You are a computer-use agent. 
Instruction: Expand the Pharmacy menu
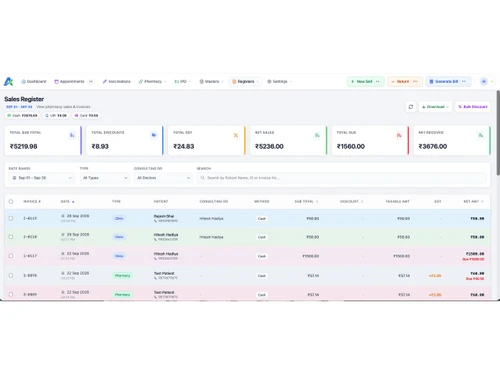152,81
